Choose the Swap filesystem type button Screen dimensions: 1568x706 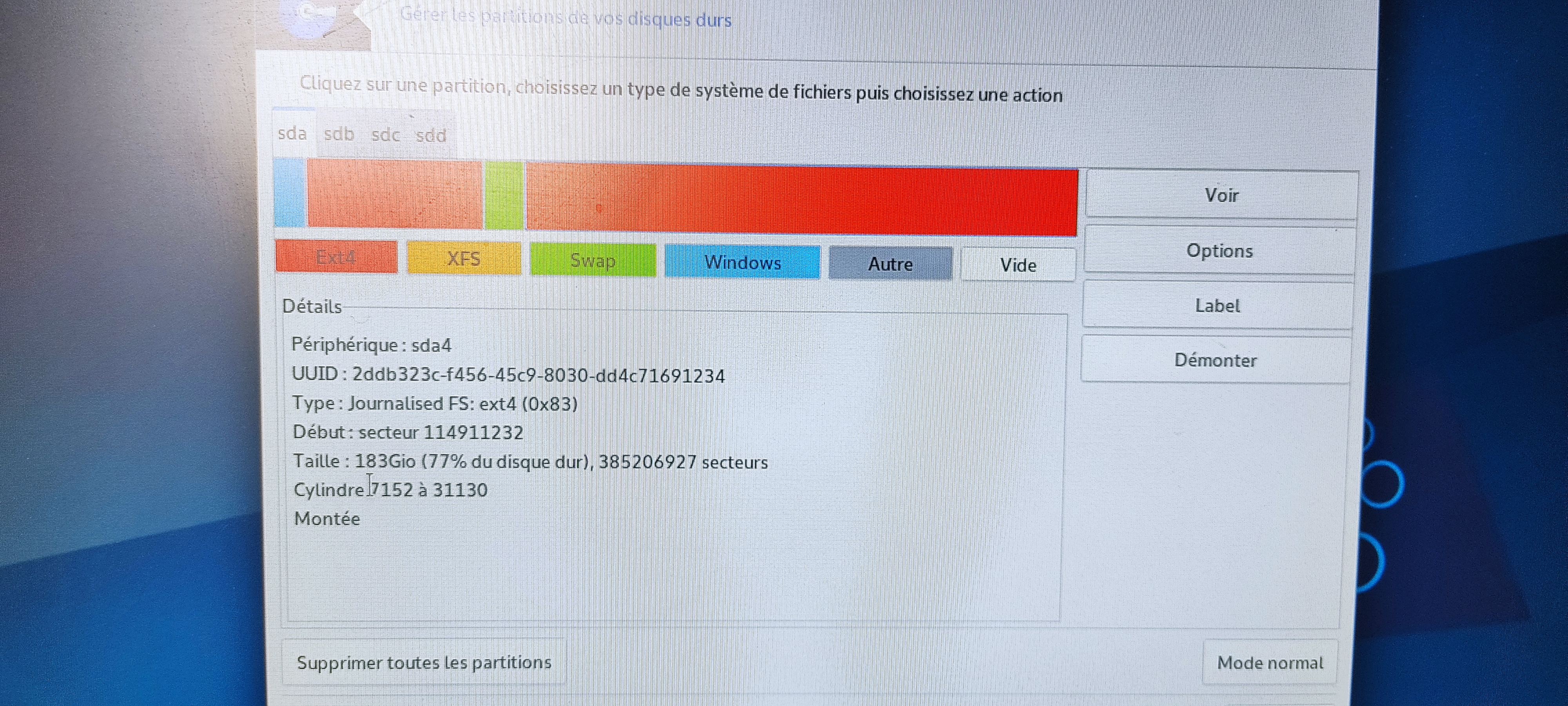(593, 260)
